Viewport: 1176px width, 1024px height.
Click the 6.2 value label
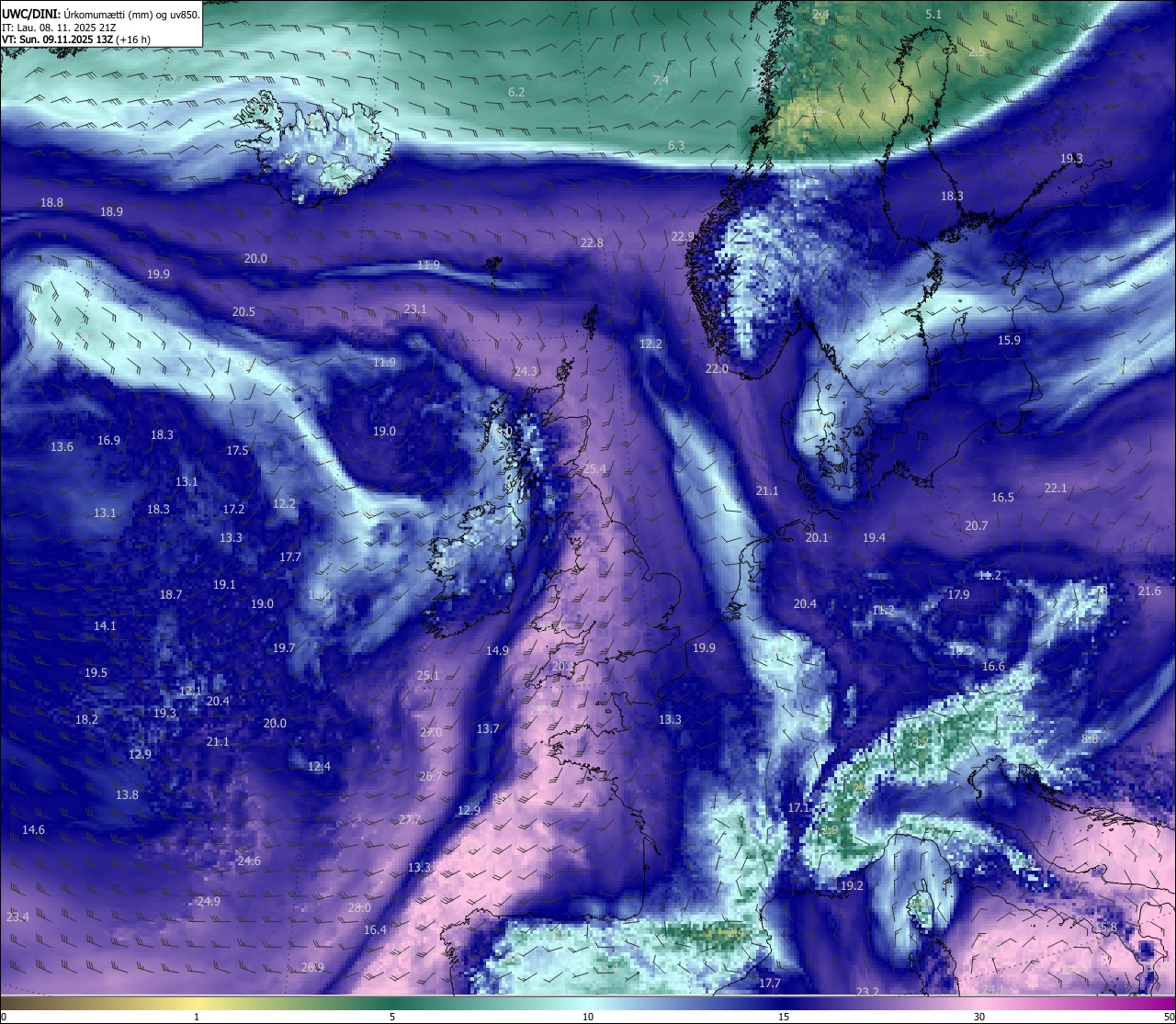click(x=516, y=93)
